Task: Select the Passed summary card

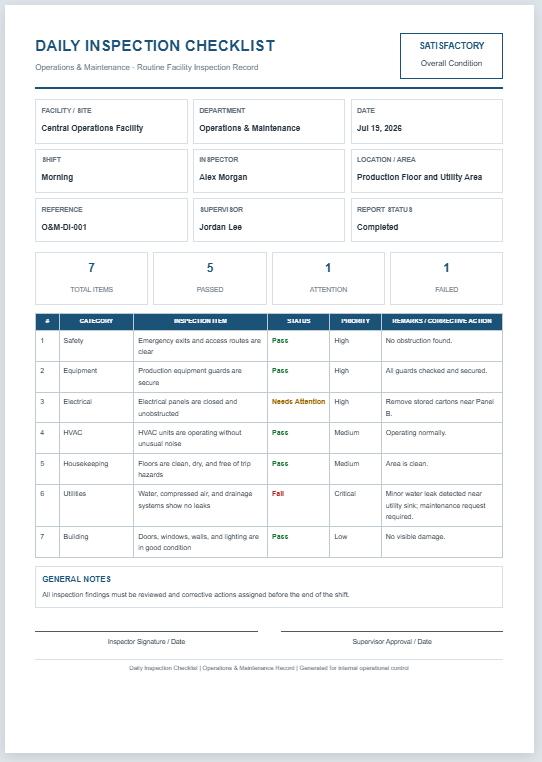Action: (210, 278)
